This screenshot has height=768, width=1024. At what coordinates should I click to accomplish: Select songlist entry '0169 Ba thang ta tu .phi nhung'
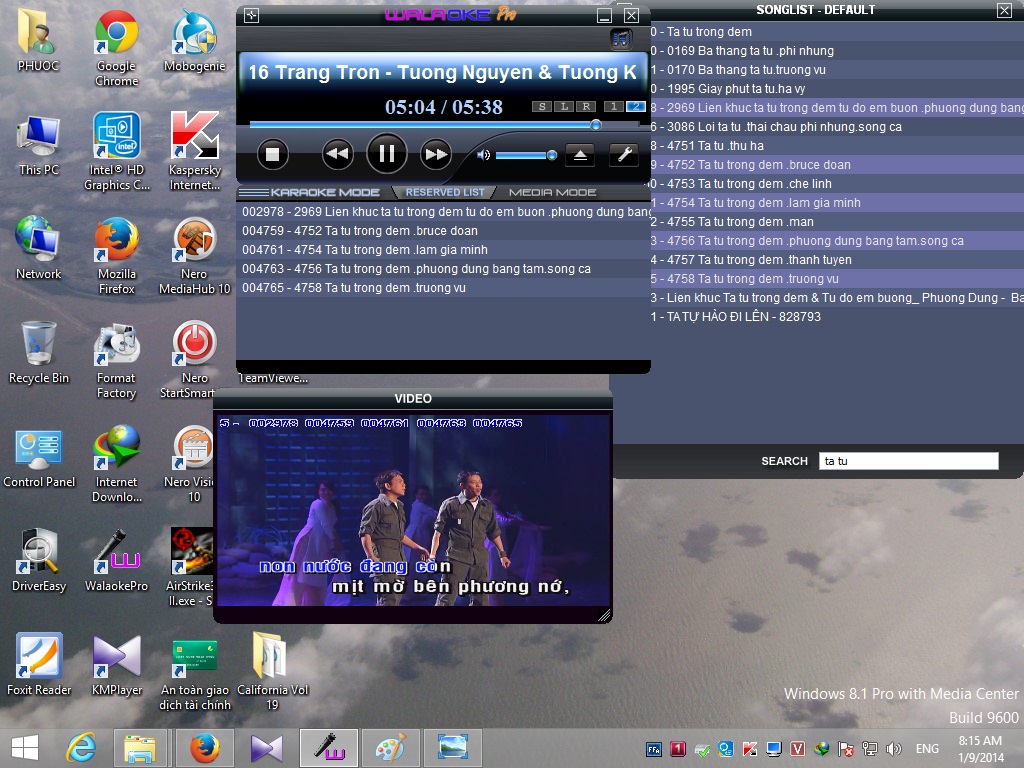pos(837,50)
